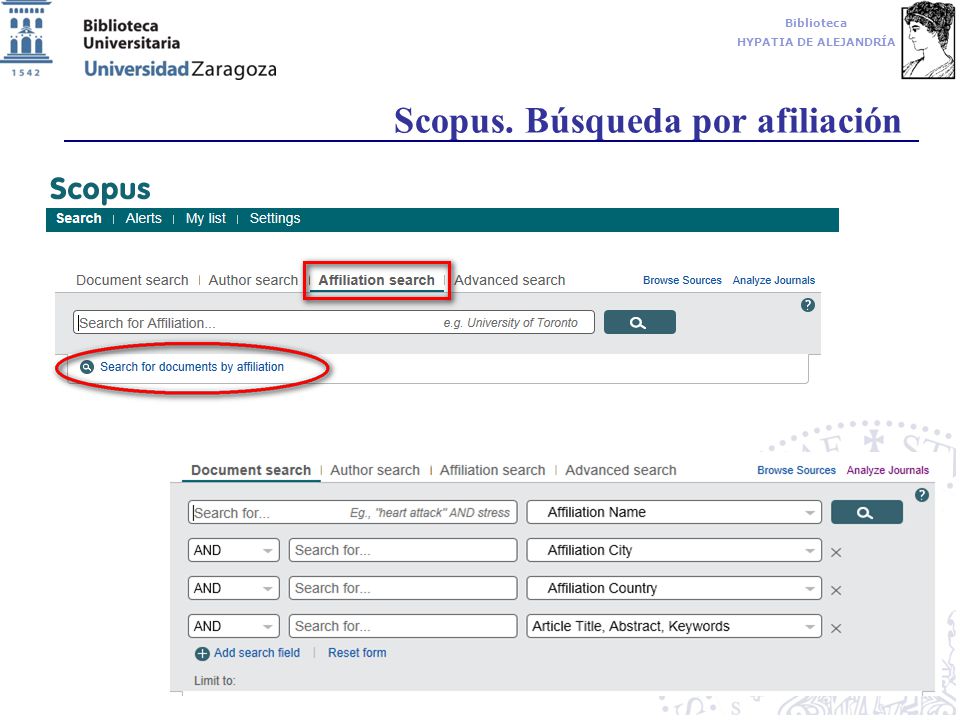Click the search magnifier button in the affiliation search
This screenshot has width=960, height=720.
639,323
